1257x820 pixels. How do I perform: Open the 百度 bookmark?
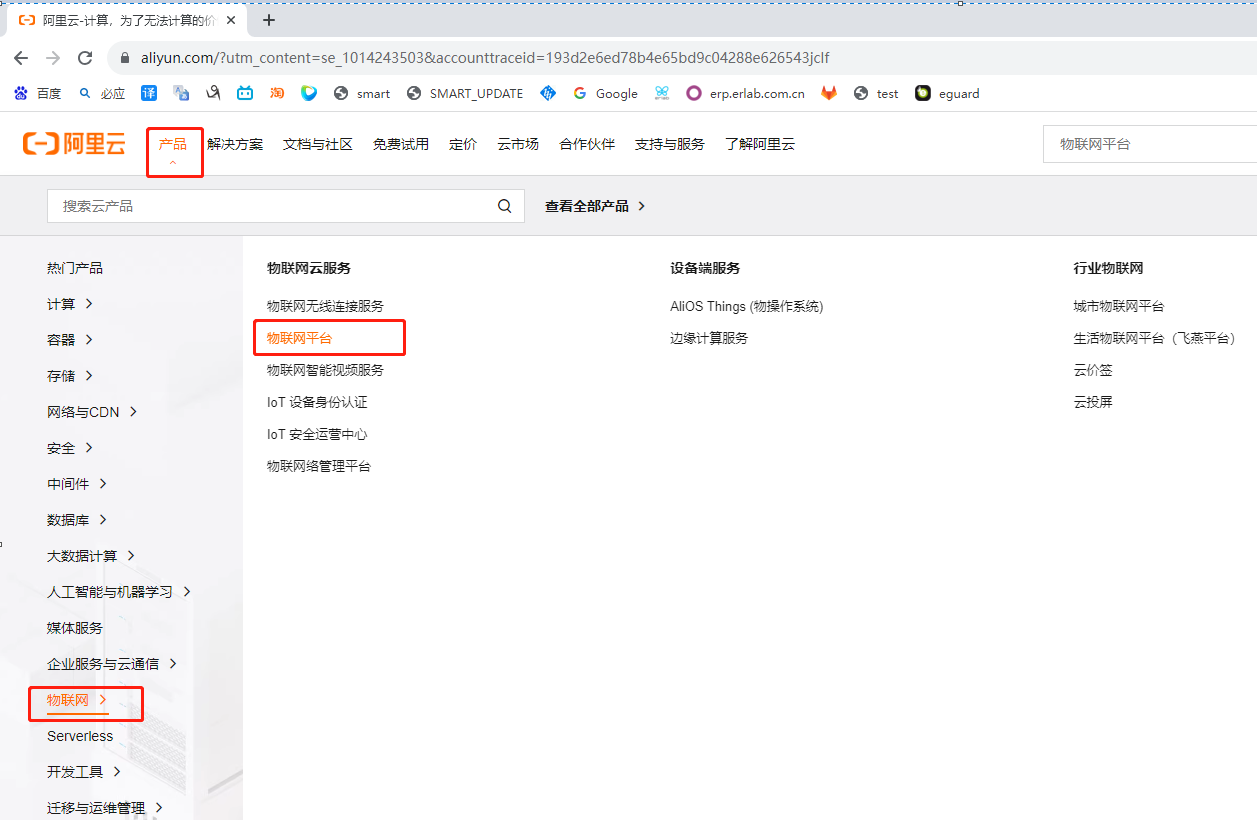pyautogui.click(x=38, y=93)
